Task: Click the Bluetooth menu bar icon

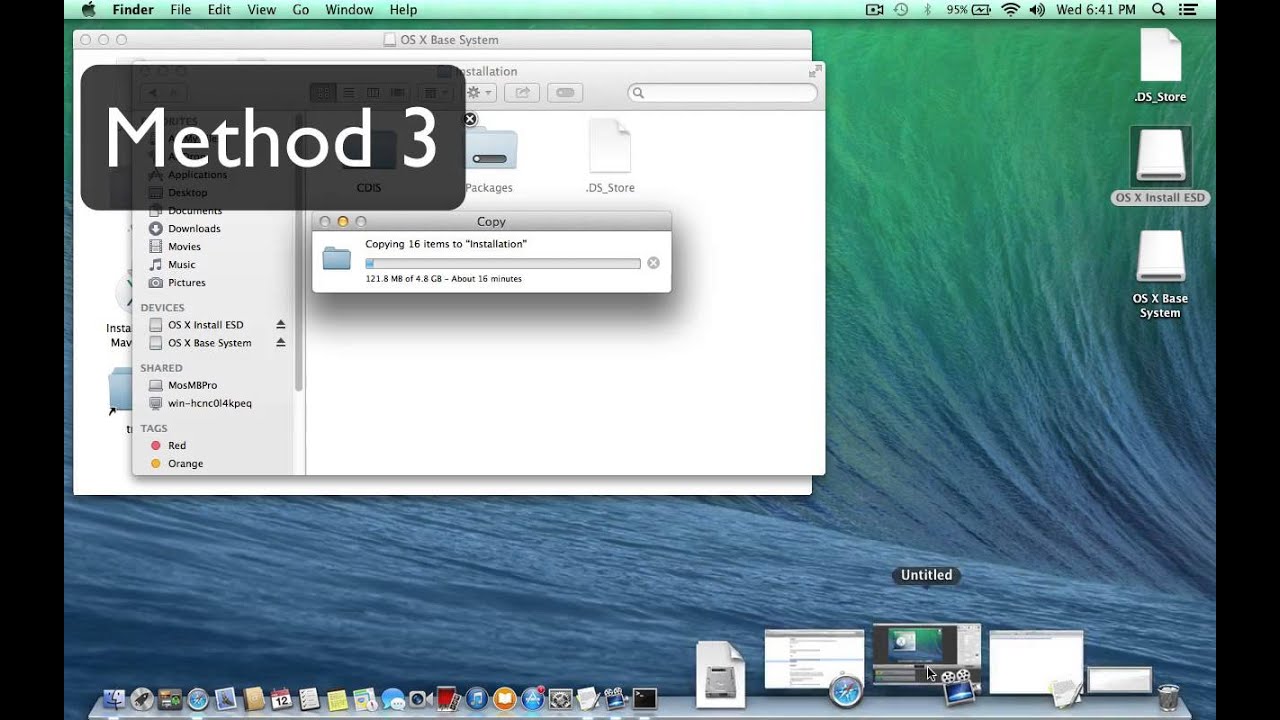Action: tap(927, 10)
